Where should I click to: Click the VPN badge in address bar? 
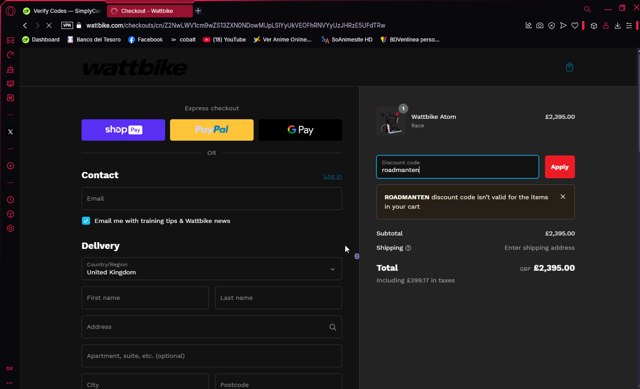[67, 25]
